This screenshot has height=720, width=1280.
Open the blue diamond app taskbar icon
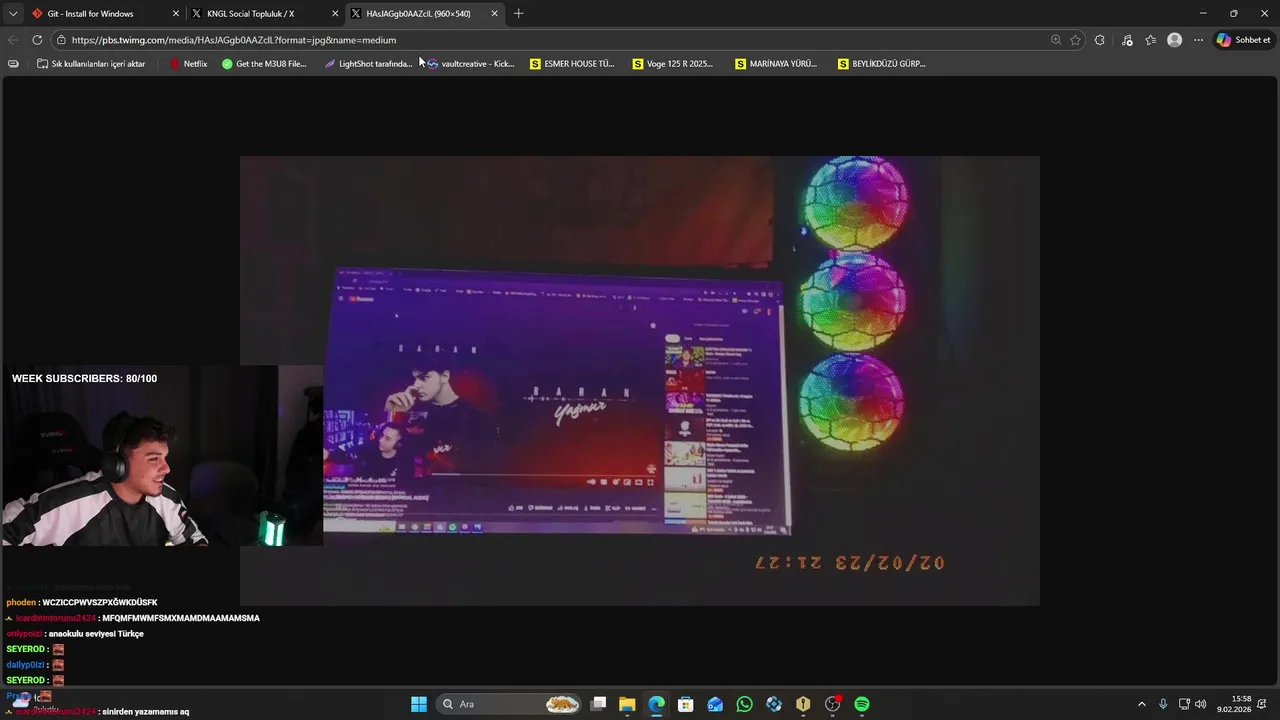[x=774, y=704]
